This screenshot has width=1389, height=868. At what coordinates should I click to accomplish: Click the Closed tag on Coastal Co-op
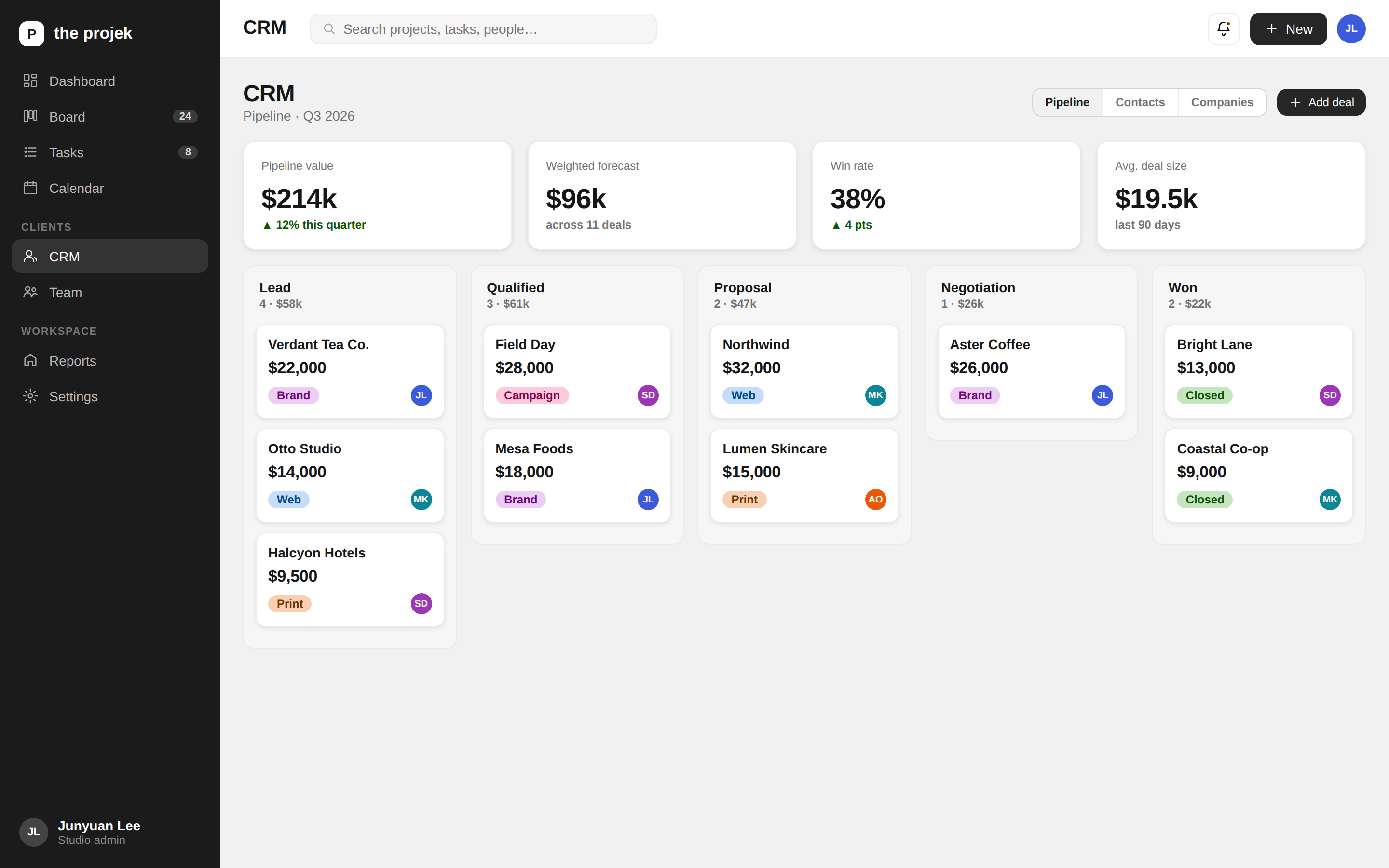click(x=1205, y=500)
